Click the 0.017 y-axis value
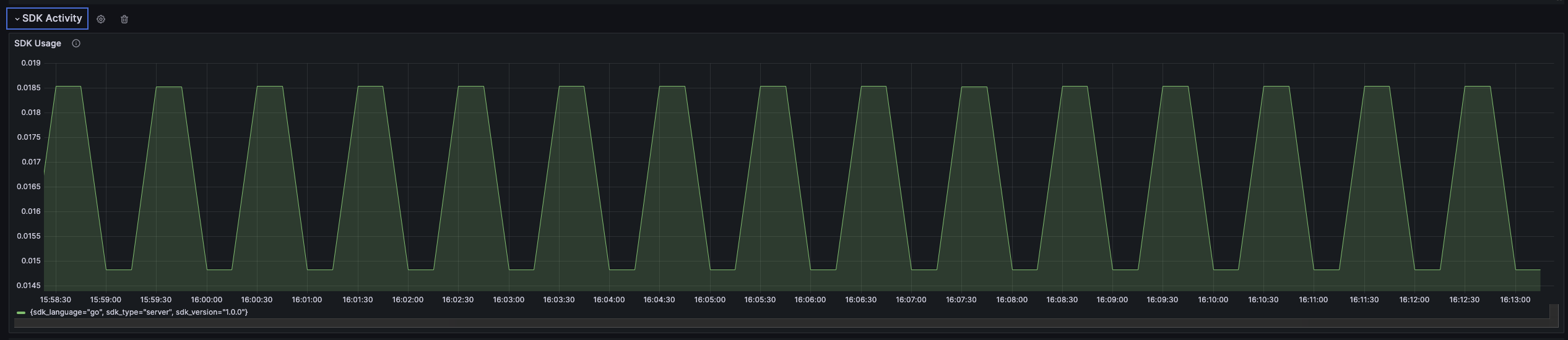The image size is (1568, 340). tap(31, 162)
